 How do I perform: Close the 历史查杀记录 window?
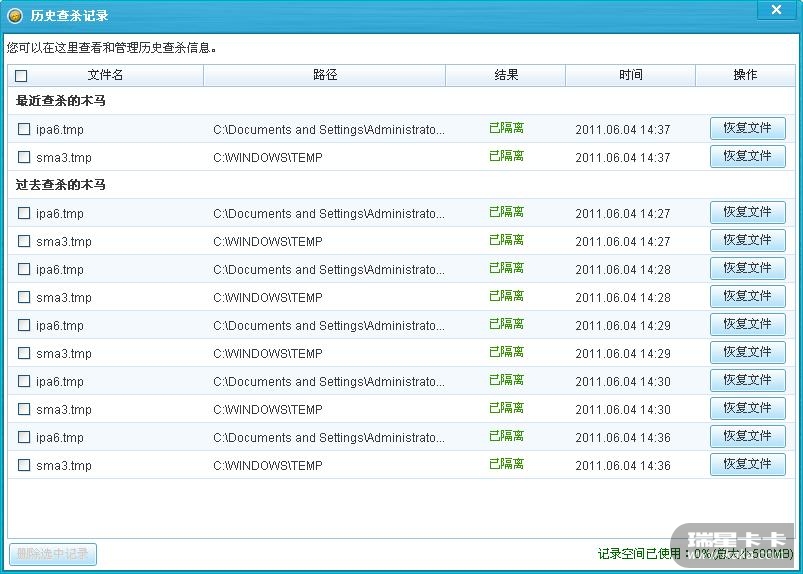(x=776, y=10)
